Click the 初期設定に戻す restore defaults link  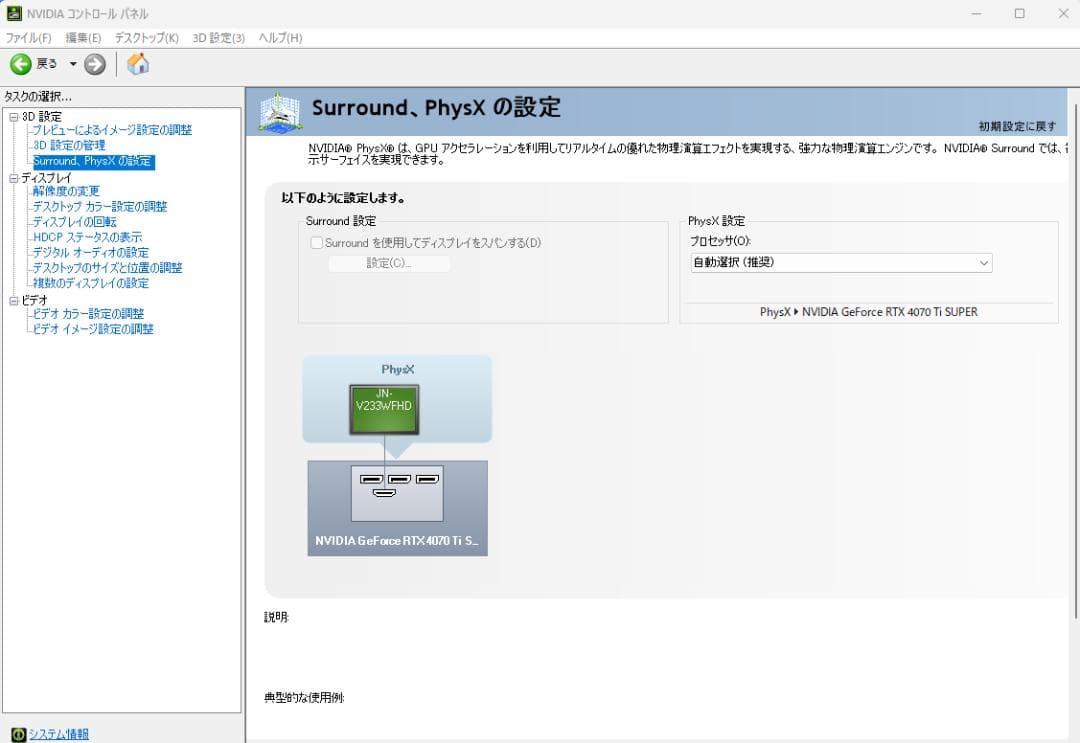[1016, 126]
